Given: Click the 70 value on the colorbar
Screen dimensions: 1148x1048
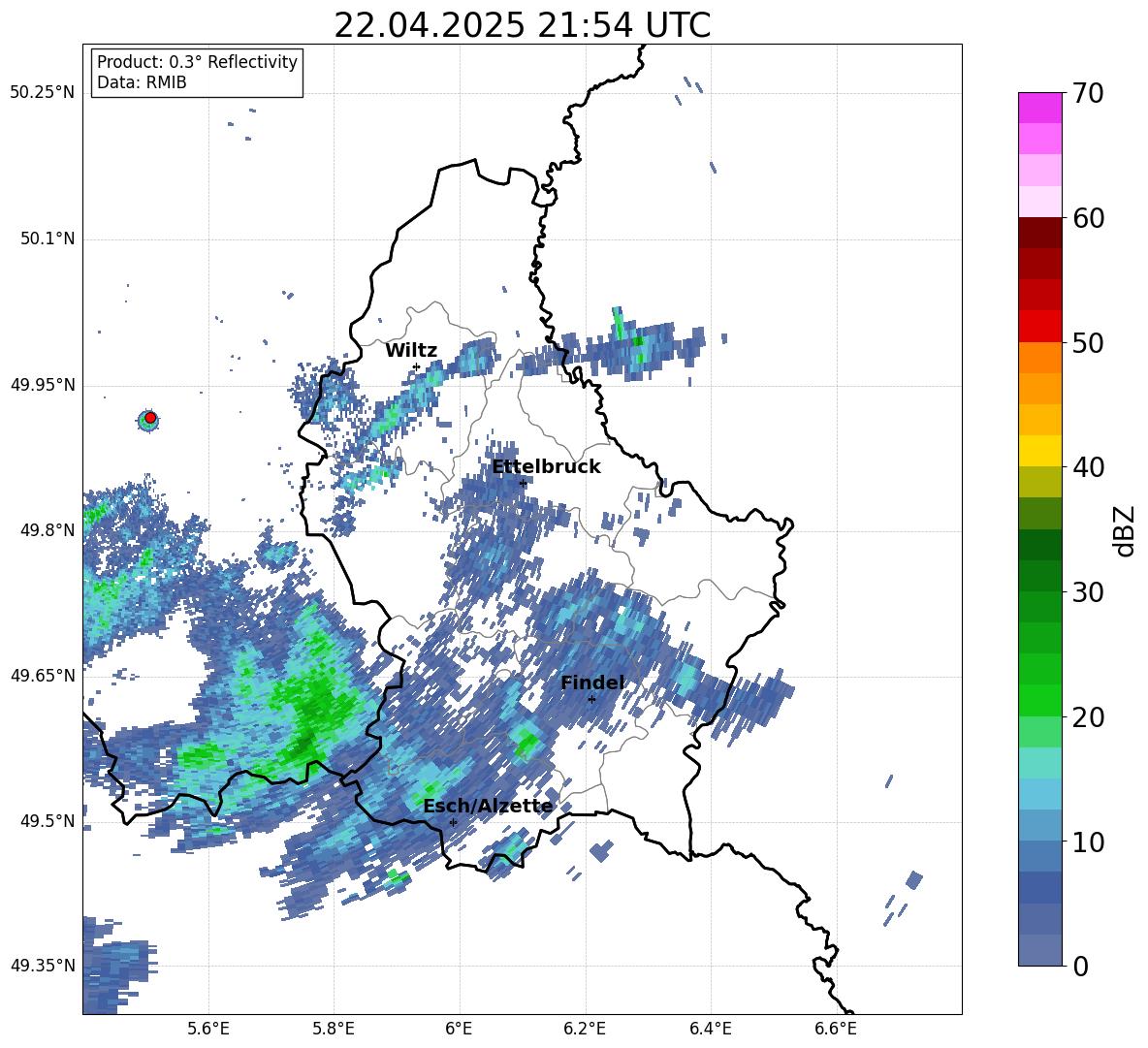Looking at the screenshot, I should point(1088,93).
